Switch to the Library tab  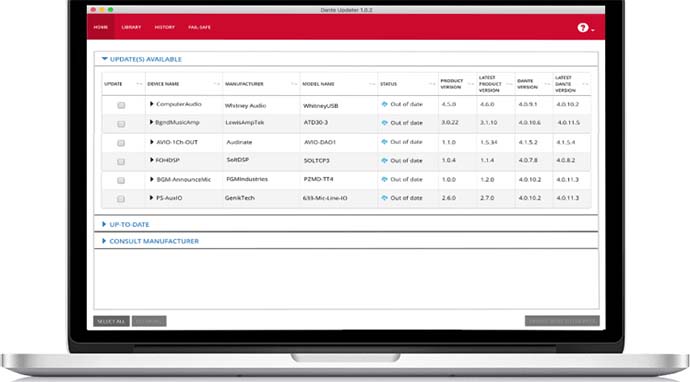[131, 27]
